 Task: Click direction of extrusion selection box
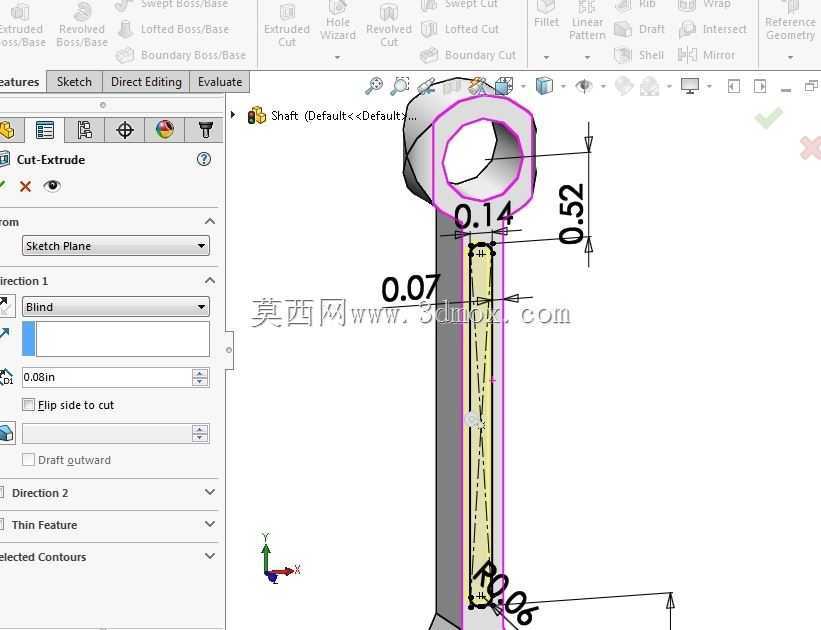(116, 339)
